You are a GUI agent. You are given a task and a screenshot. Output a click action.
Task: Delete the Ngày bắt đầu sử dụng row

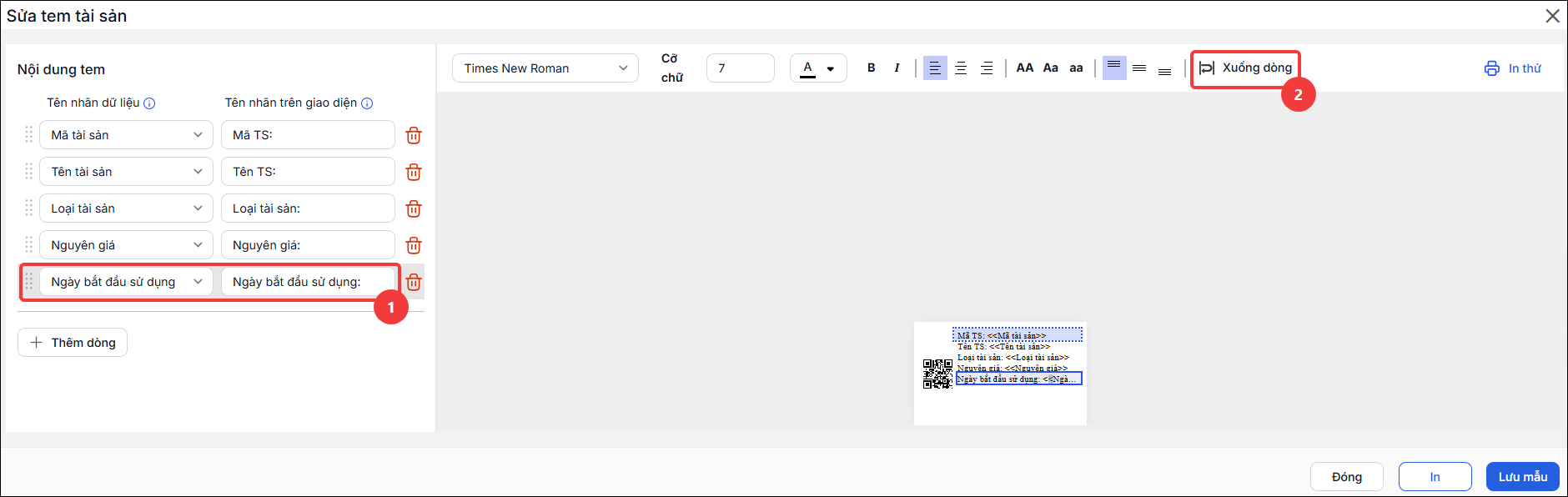[414, 282]
